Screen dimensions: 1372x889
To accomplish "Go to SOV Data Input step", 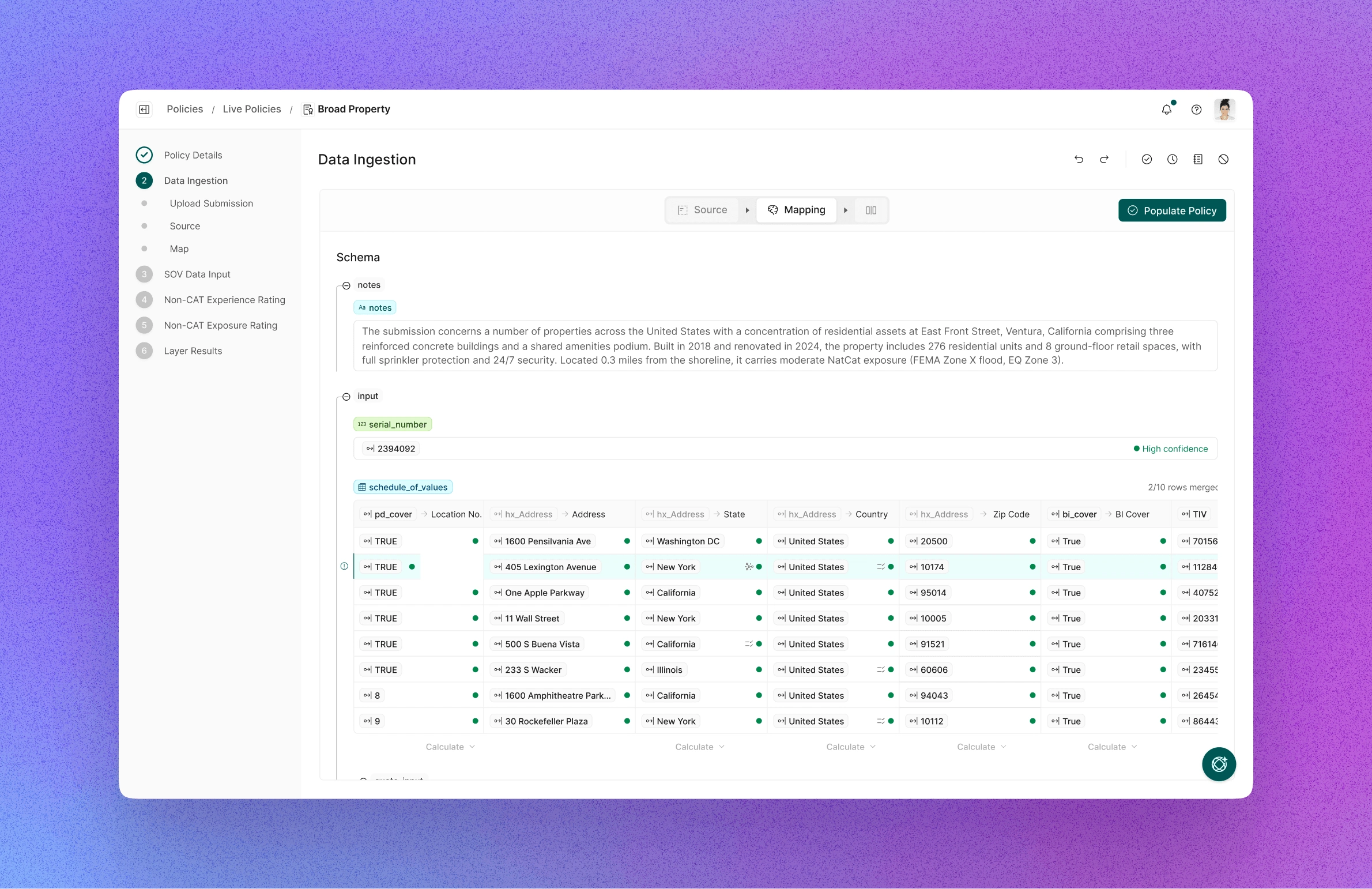I will click(197, 274).
